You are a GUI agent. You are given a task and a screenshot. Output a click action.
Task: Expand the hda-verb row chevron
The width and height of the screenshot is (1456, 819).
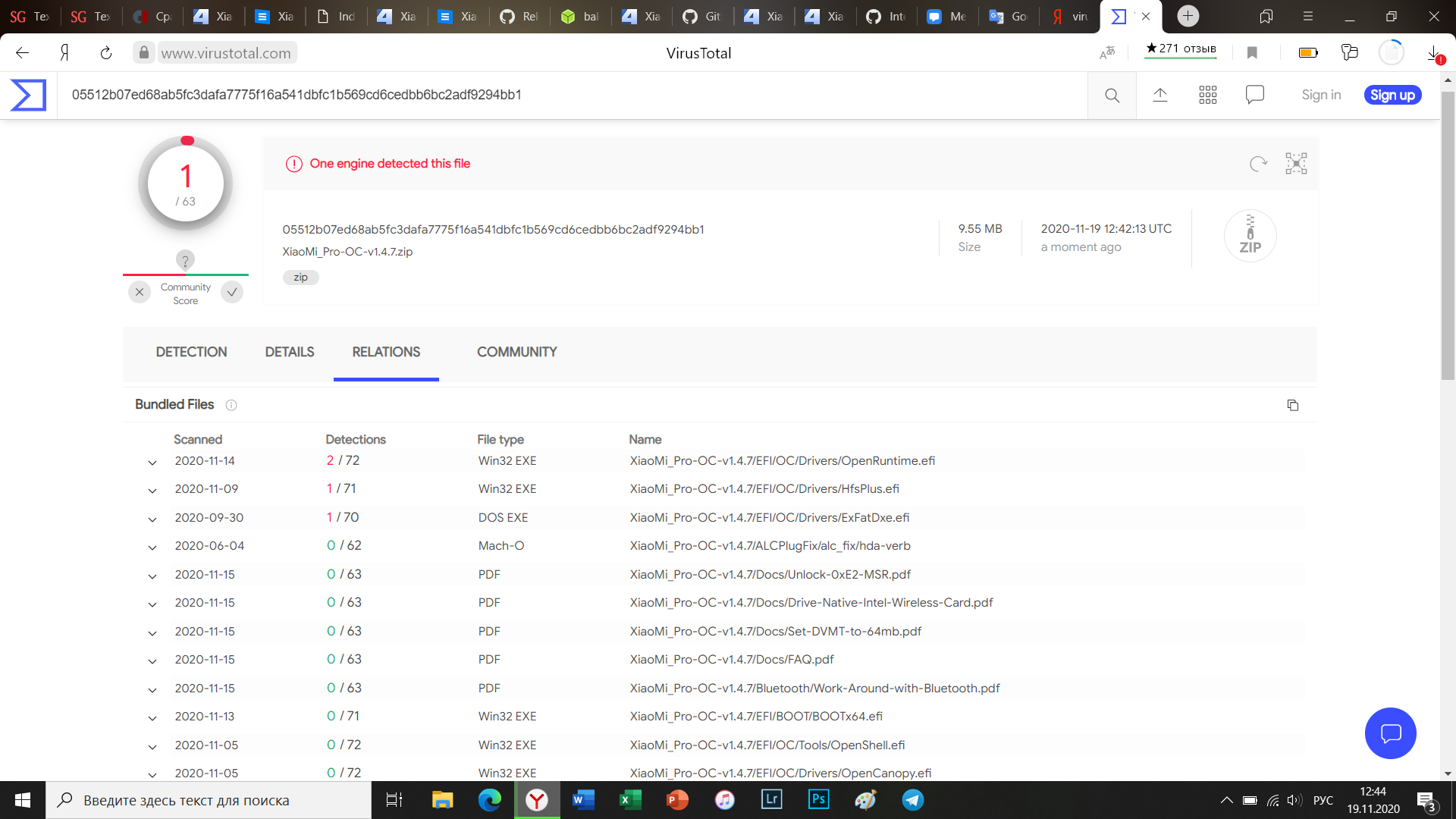tap(152, 548)
